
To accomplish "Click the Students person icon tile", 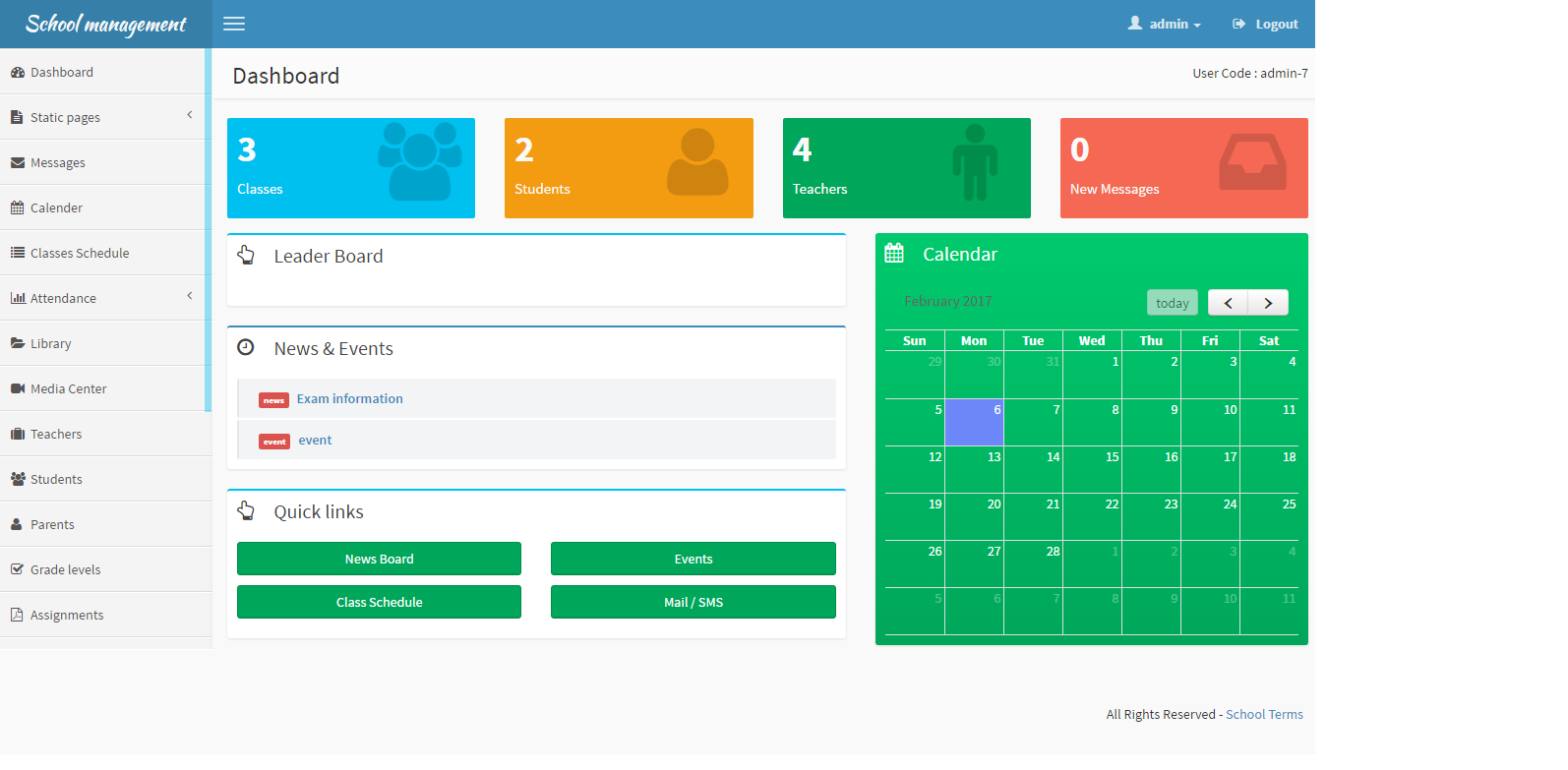I will click(697, 162).
